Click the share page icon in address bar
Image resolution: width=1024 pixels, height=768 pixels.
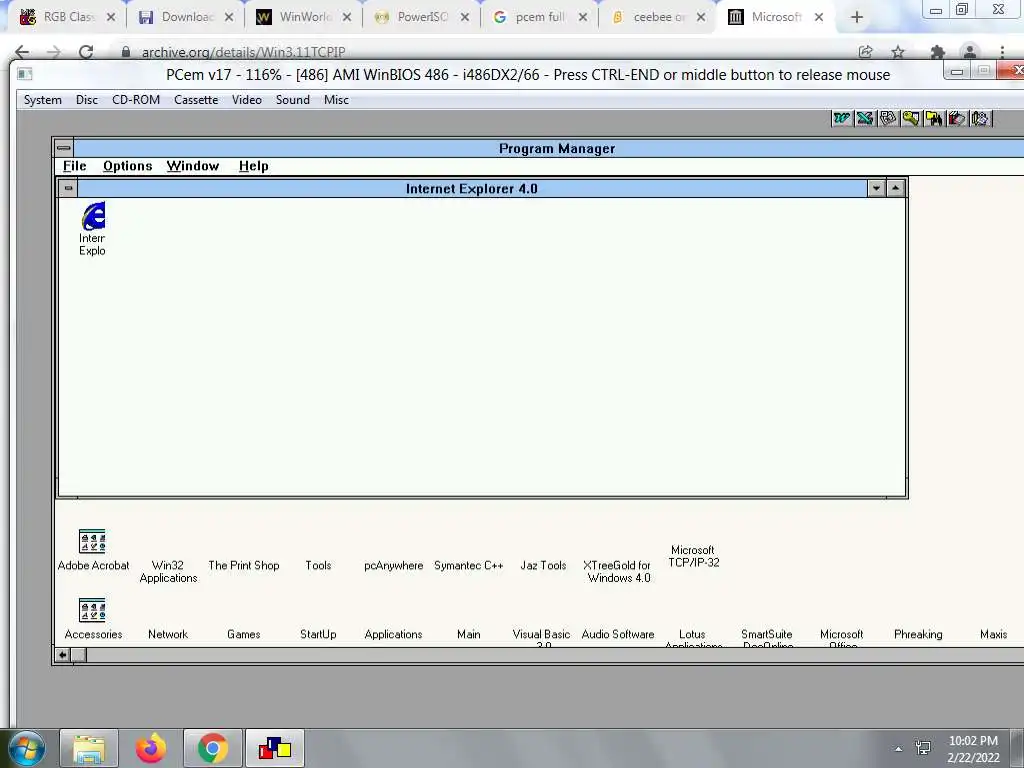click(x=865, y=52)
